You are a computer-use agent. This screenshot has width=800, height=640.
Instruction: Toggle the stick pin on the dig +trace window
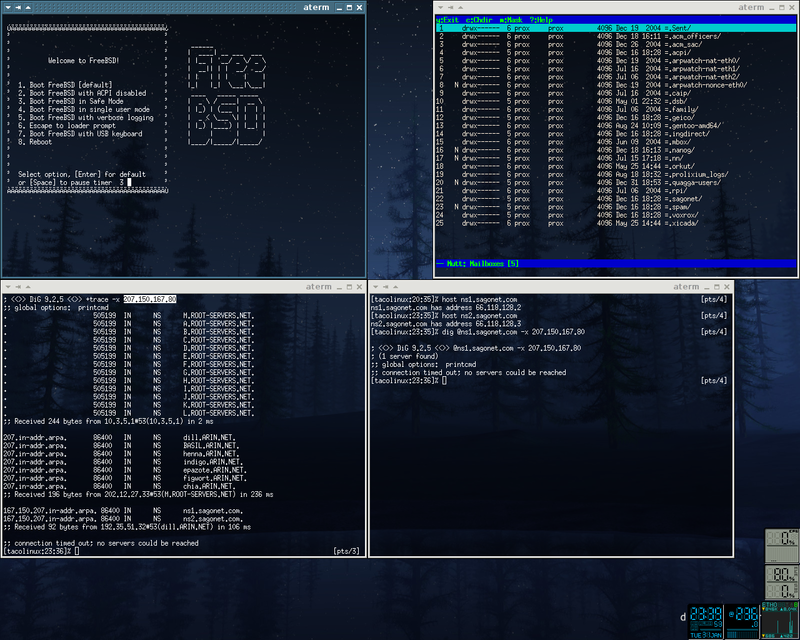point(18,287)
